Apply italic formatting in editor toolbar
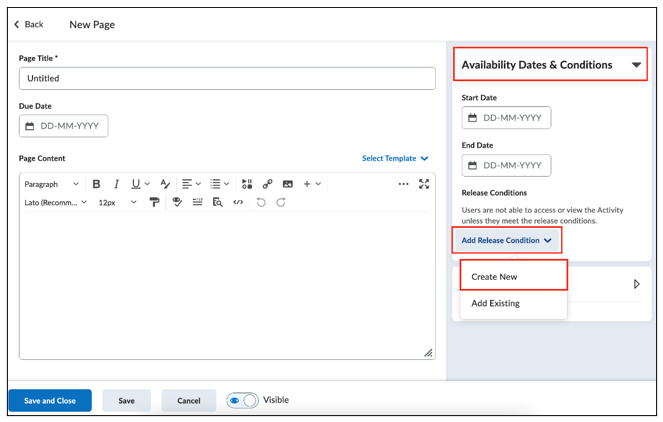 pyautogui.click(x=116, y=184)
